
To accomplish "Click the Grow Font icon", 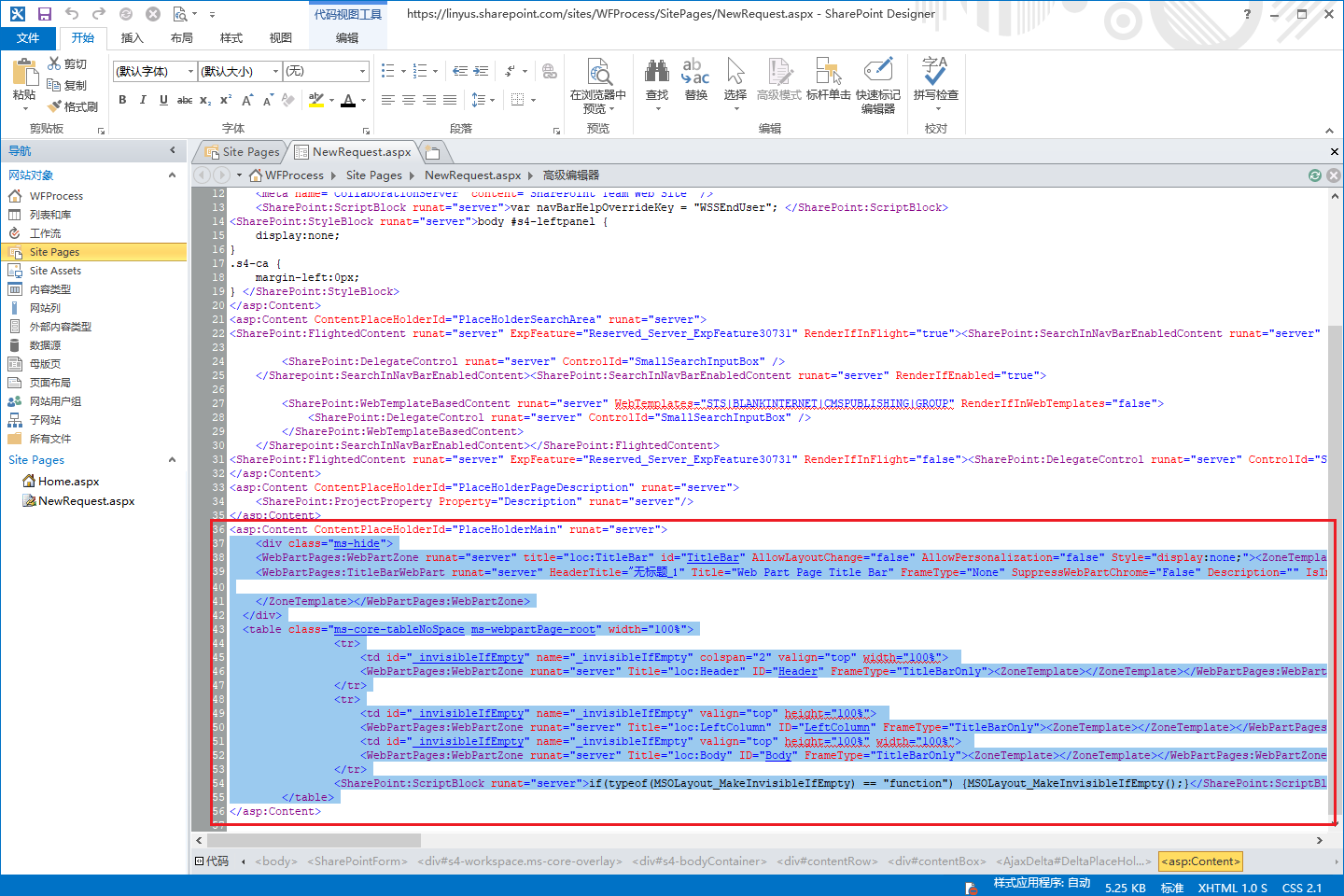I will [x=247, y=100].
